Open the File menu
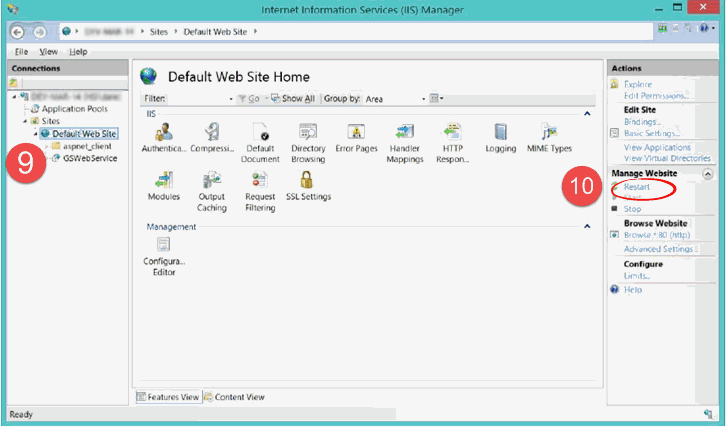This screenshot has height=427, width=726. pos(19,51)
